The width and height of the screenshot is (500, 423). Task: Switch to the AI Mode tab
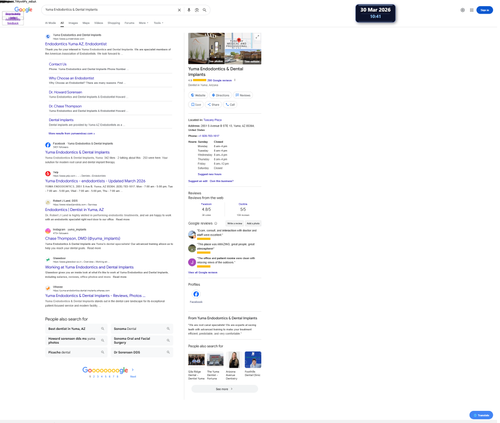(x=50, y=23)
